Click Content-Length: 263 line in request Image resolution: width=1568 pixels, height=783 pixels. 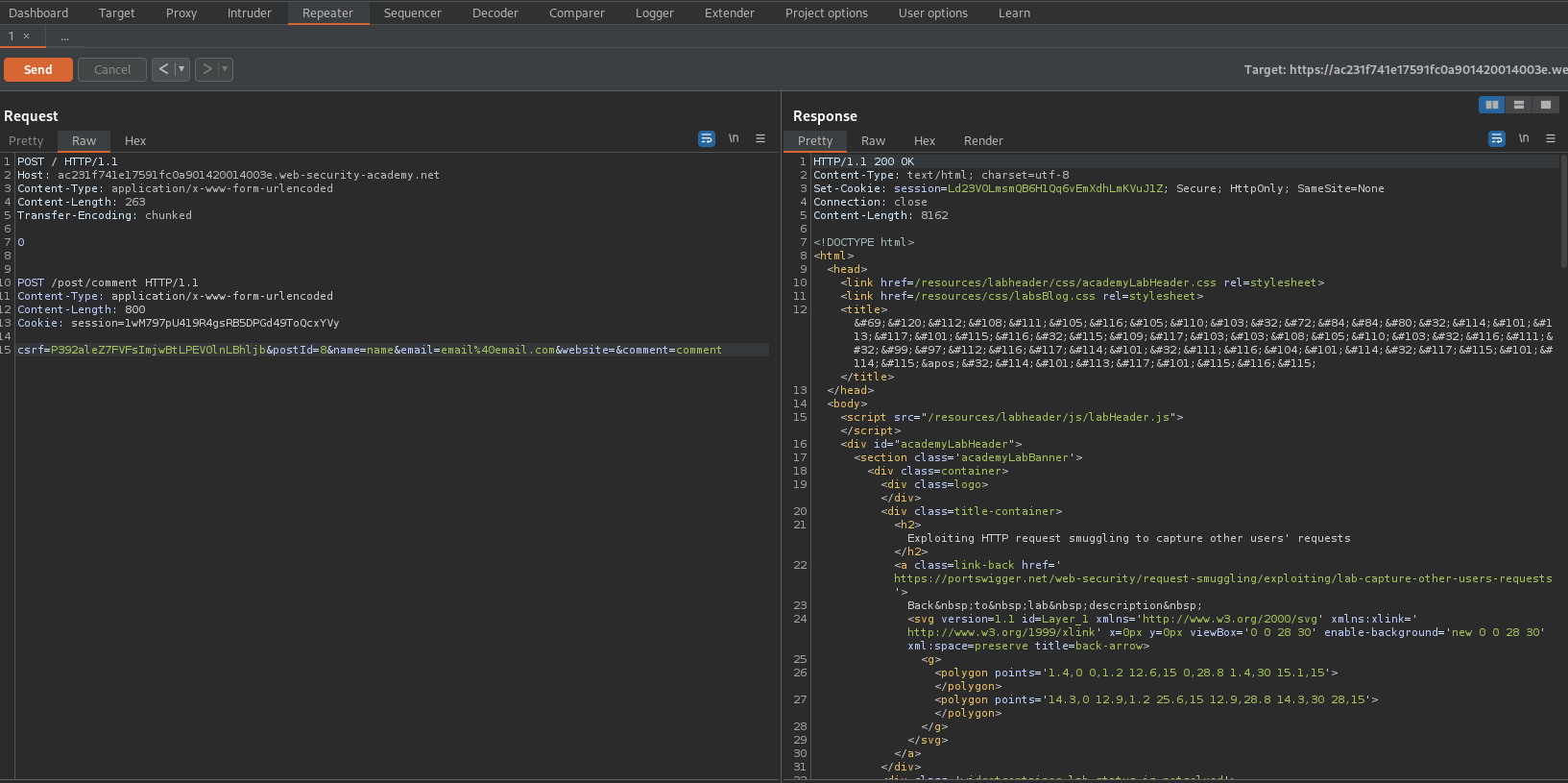coord(82,202)
